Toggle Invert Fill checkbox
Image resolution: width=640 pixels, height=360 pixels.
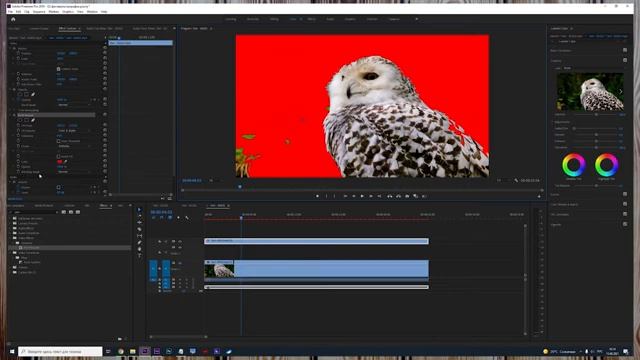[x=58, y=156]
